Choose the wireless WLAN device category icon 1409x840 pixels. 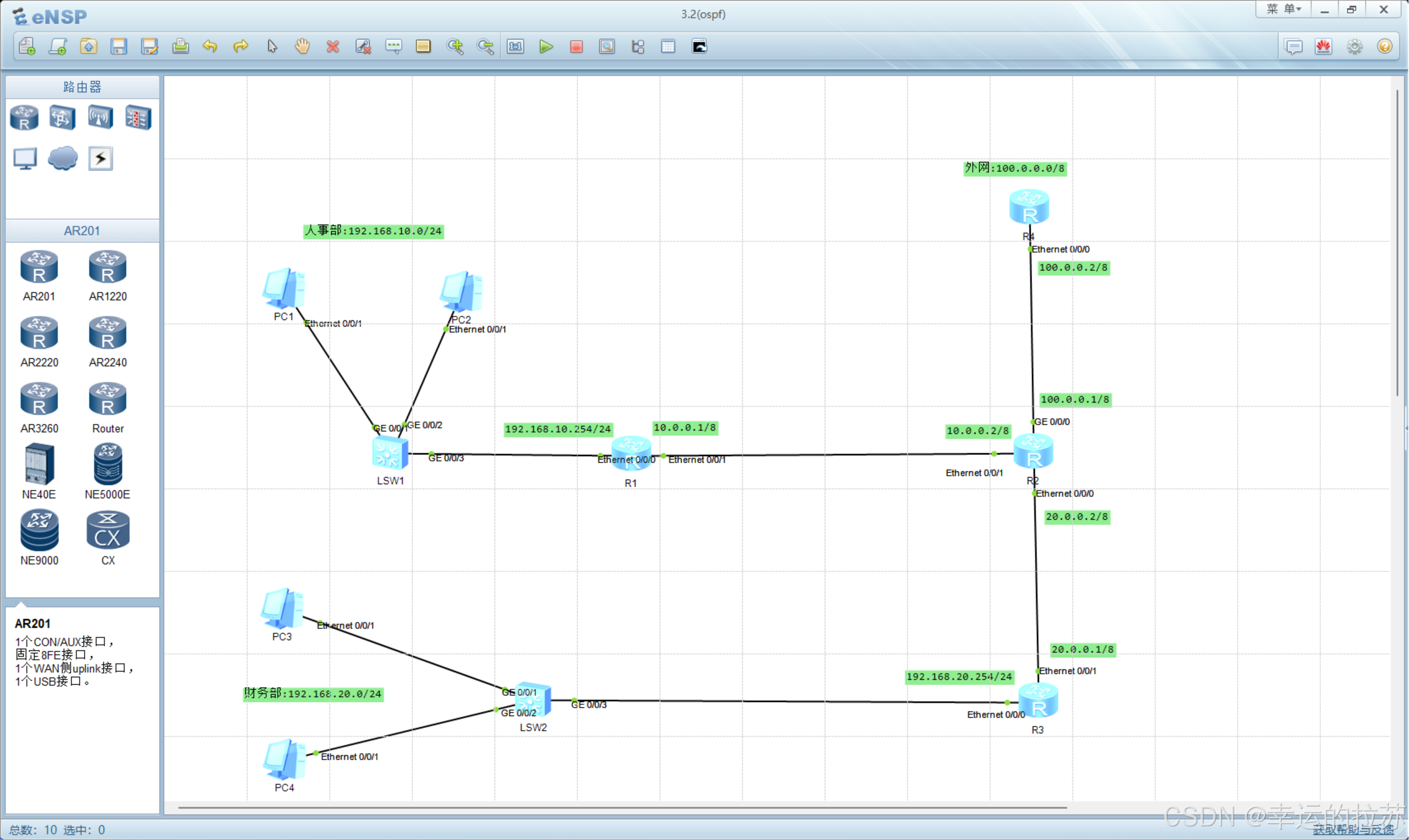pyautogui.click(x=100, y=118)
